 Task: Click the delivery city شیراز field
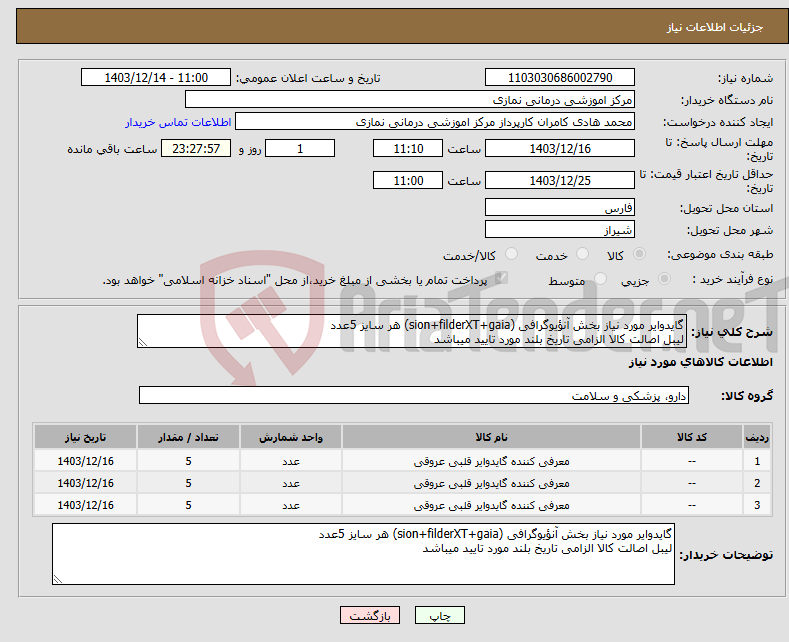(560, 229)
